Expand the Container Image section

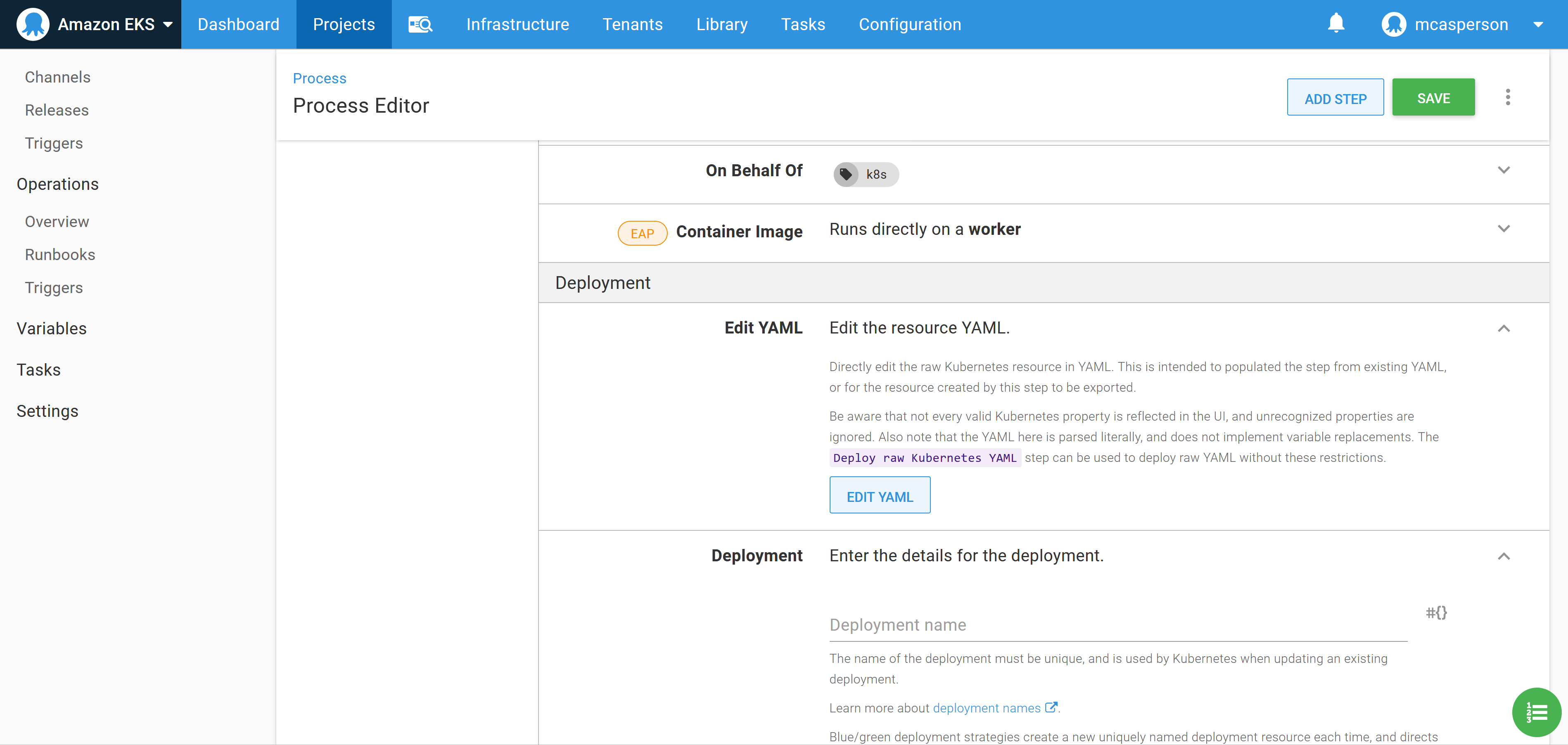pyautogui.click(x=1504, y=229)
